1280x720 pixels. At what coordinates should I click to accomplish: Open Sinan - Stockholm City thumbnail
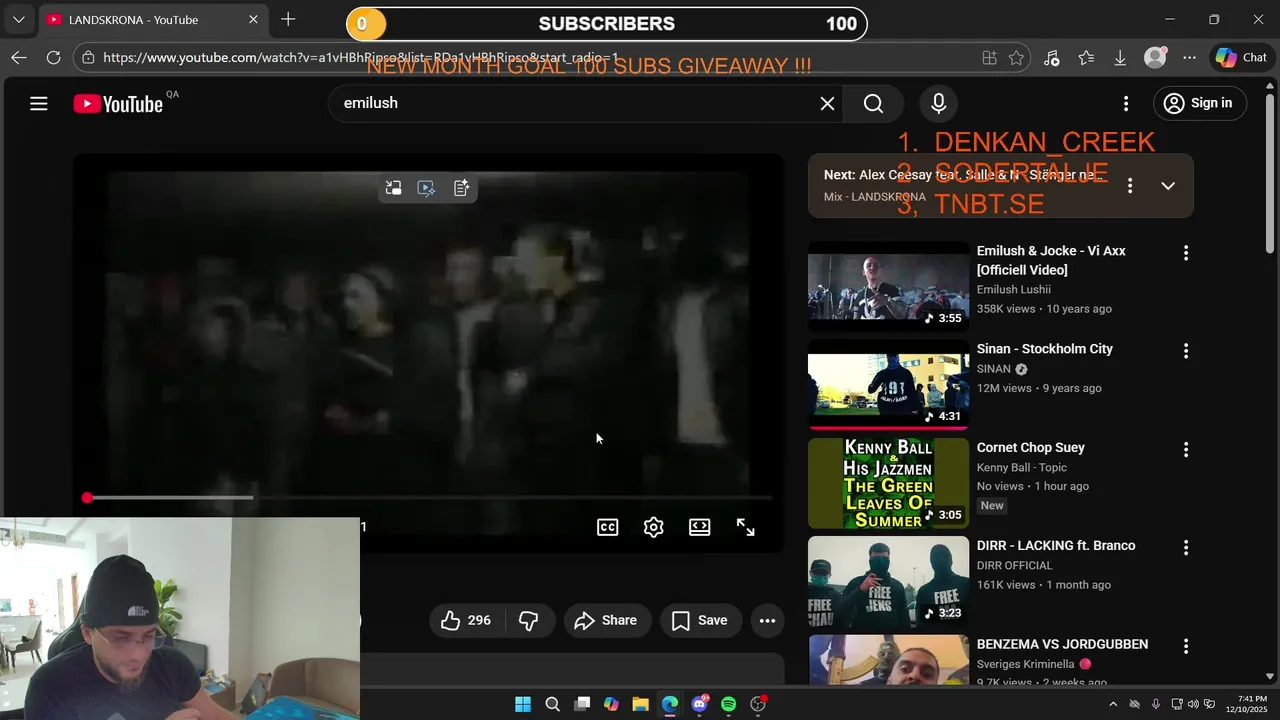pos(888,384)
